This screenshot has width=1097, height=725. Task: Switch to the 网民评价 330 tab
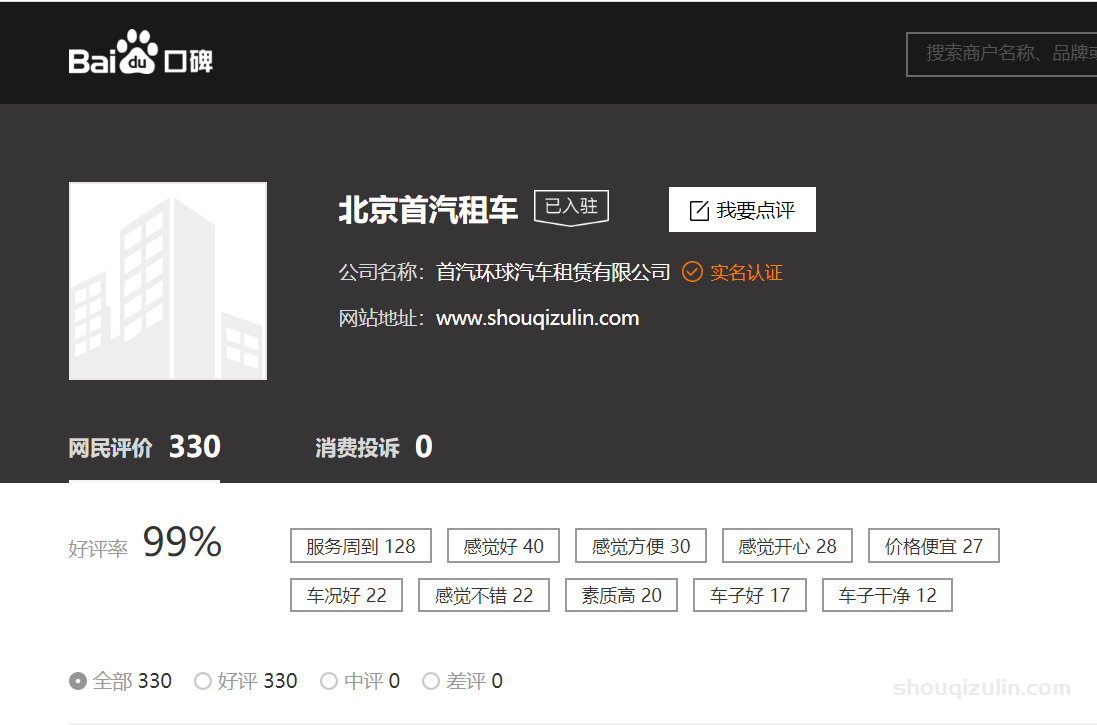tap(144, 447)
